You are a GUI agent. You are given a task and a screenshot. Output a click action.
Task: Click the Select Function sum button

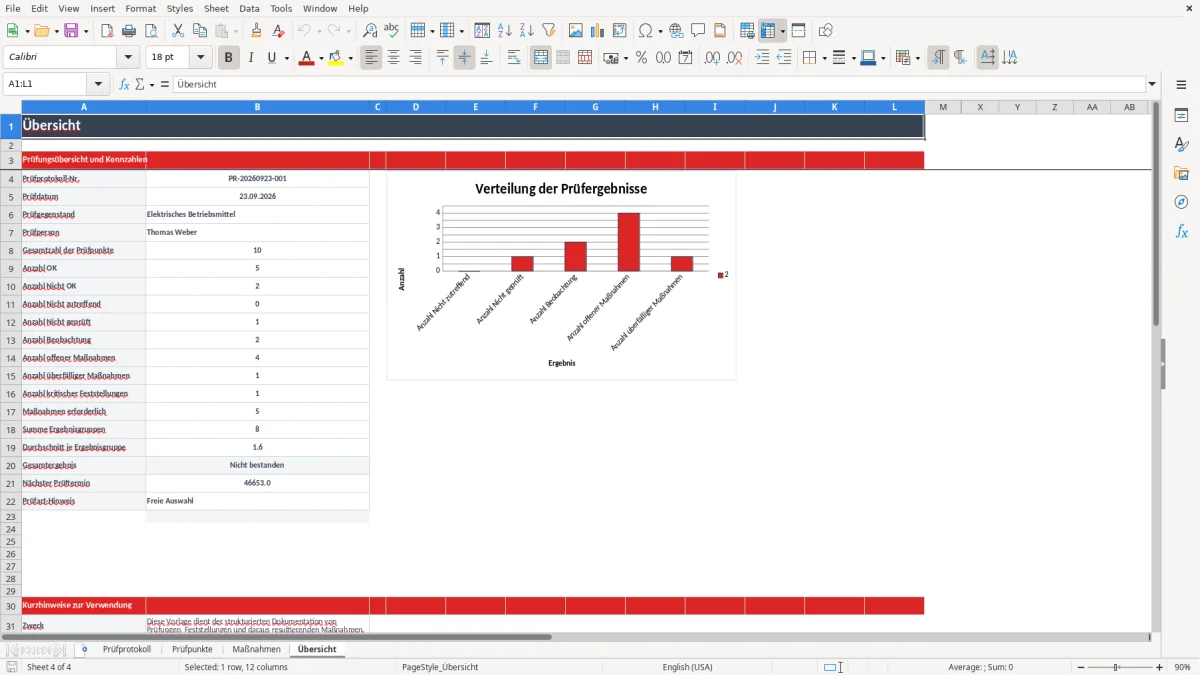[x=140, y=84]
